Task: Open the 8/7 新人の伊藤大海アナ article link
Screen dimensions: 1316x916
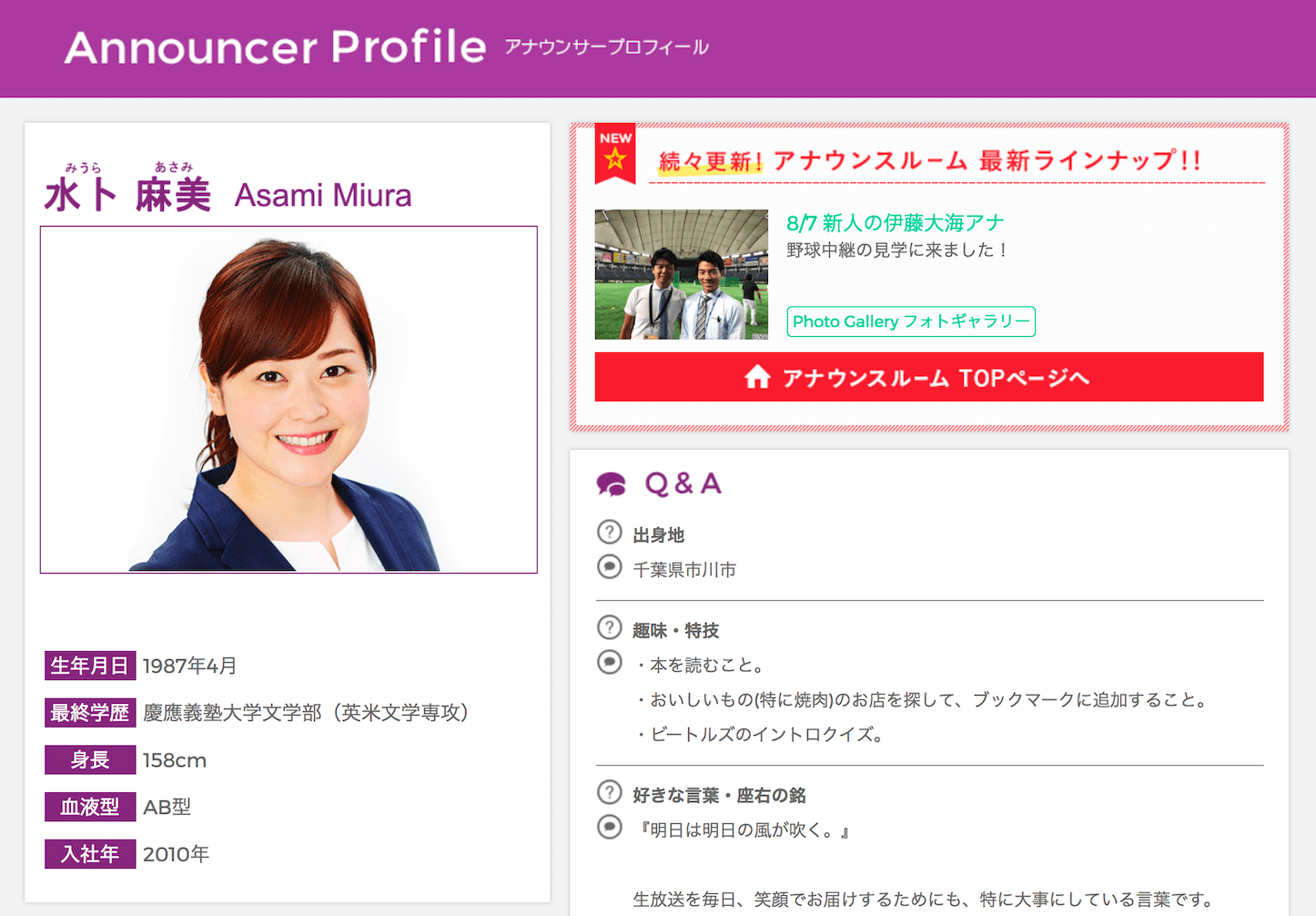Action: [895, 223]
